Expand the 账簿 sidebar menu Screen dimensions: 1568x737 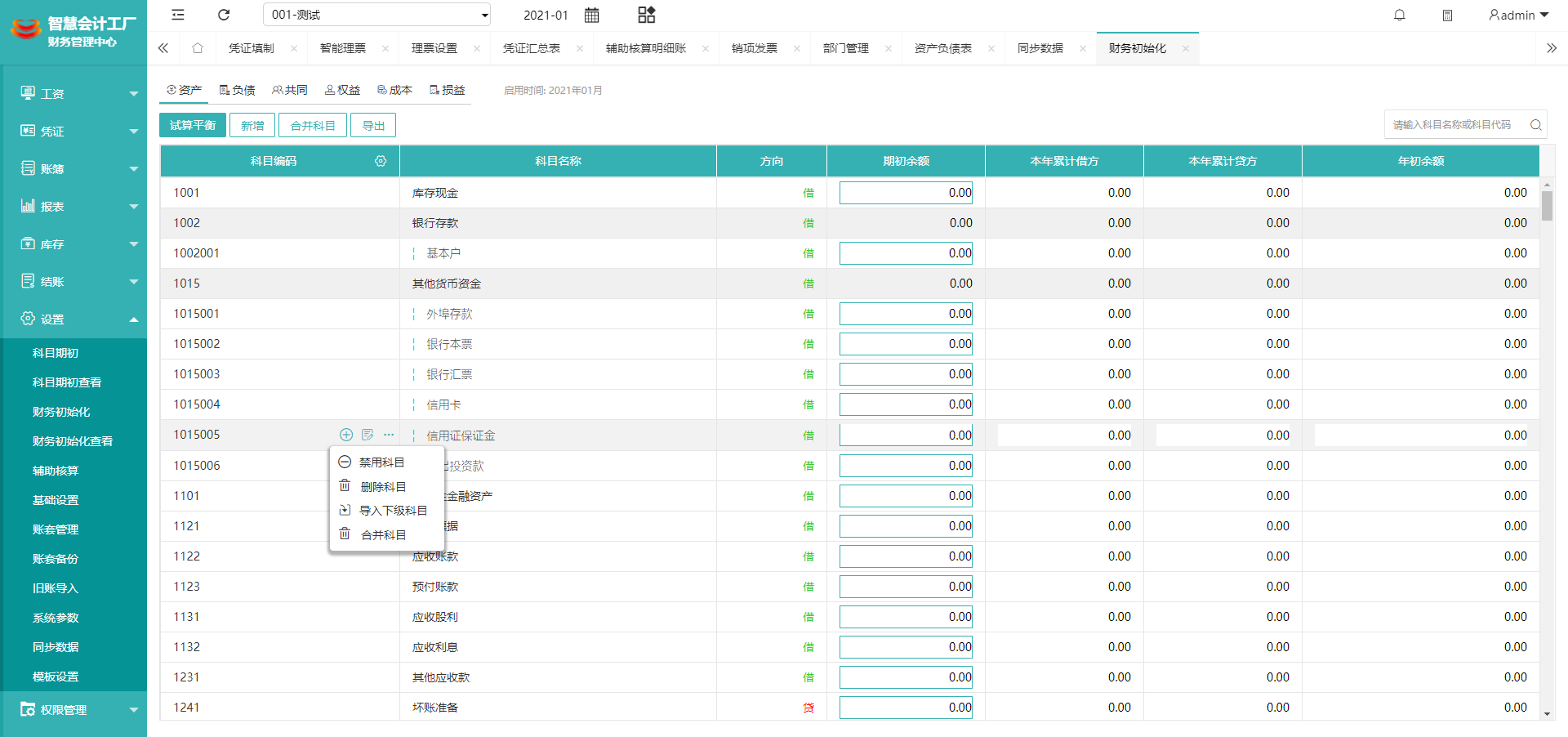(73, 169)
